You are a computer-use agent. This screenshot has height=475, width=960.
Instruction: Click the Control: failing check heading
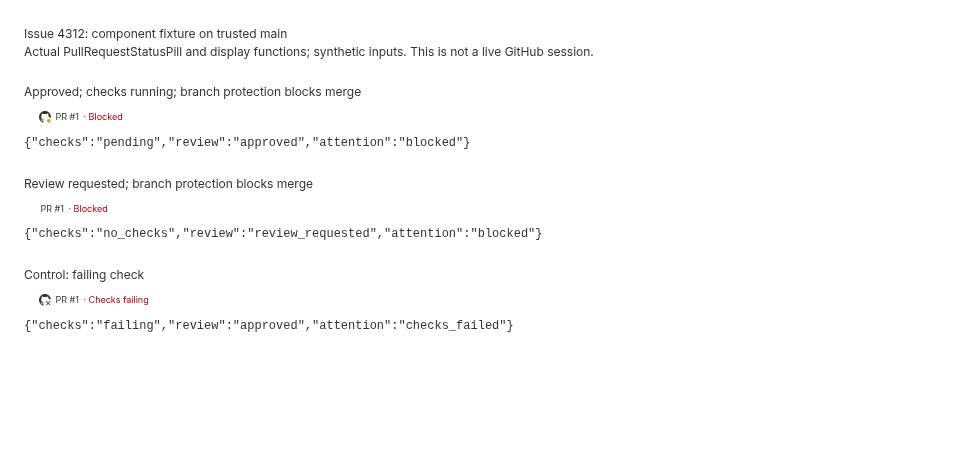84,275
